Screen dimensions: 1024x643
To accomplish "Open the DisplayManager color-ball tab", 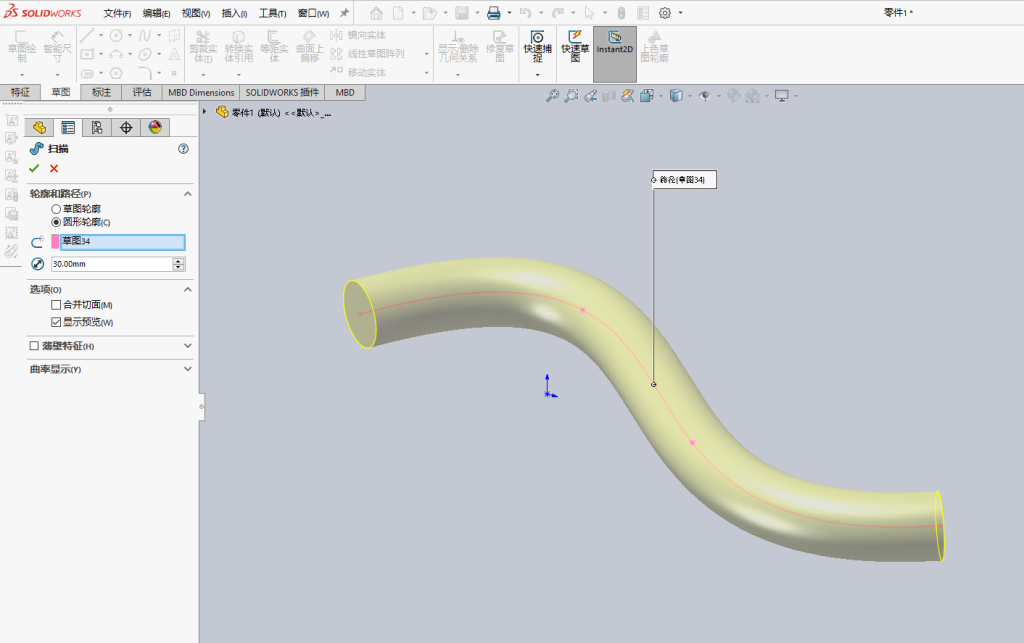I will point(155,127).
